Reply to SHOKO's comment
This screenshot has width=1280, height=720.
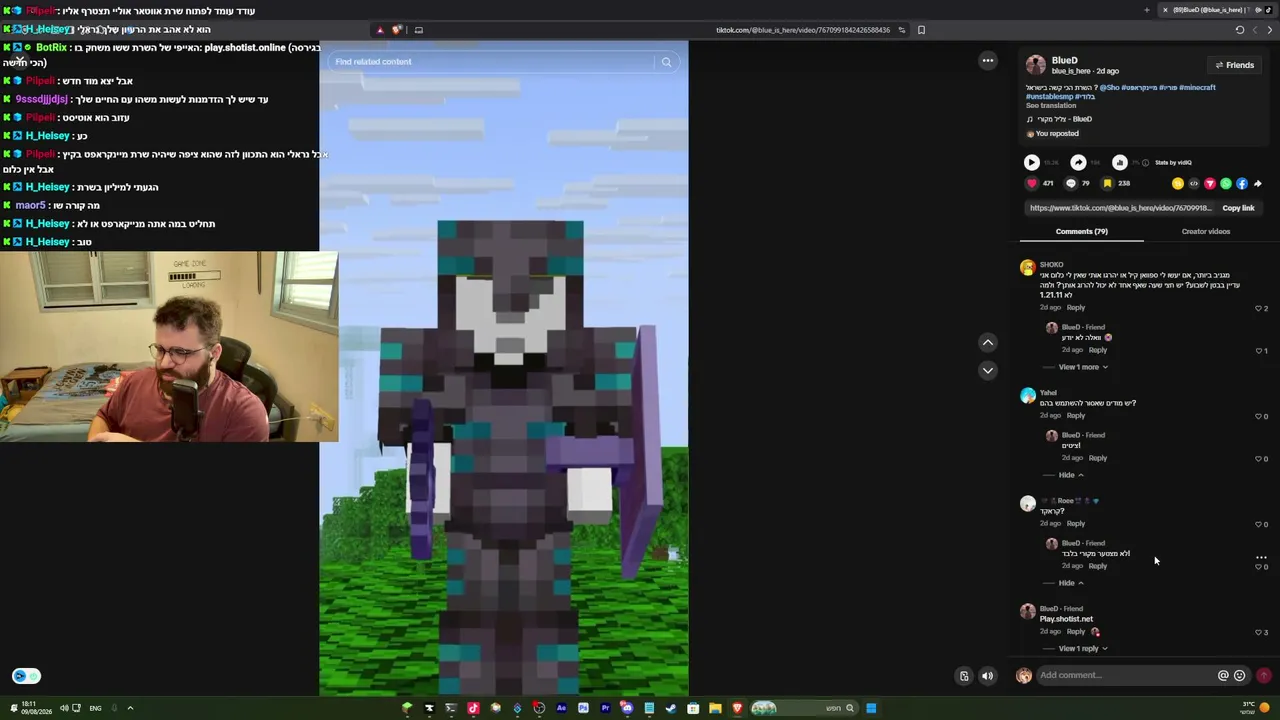point(1076,308)
